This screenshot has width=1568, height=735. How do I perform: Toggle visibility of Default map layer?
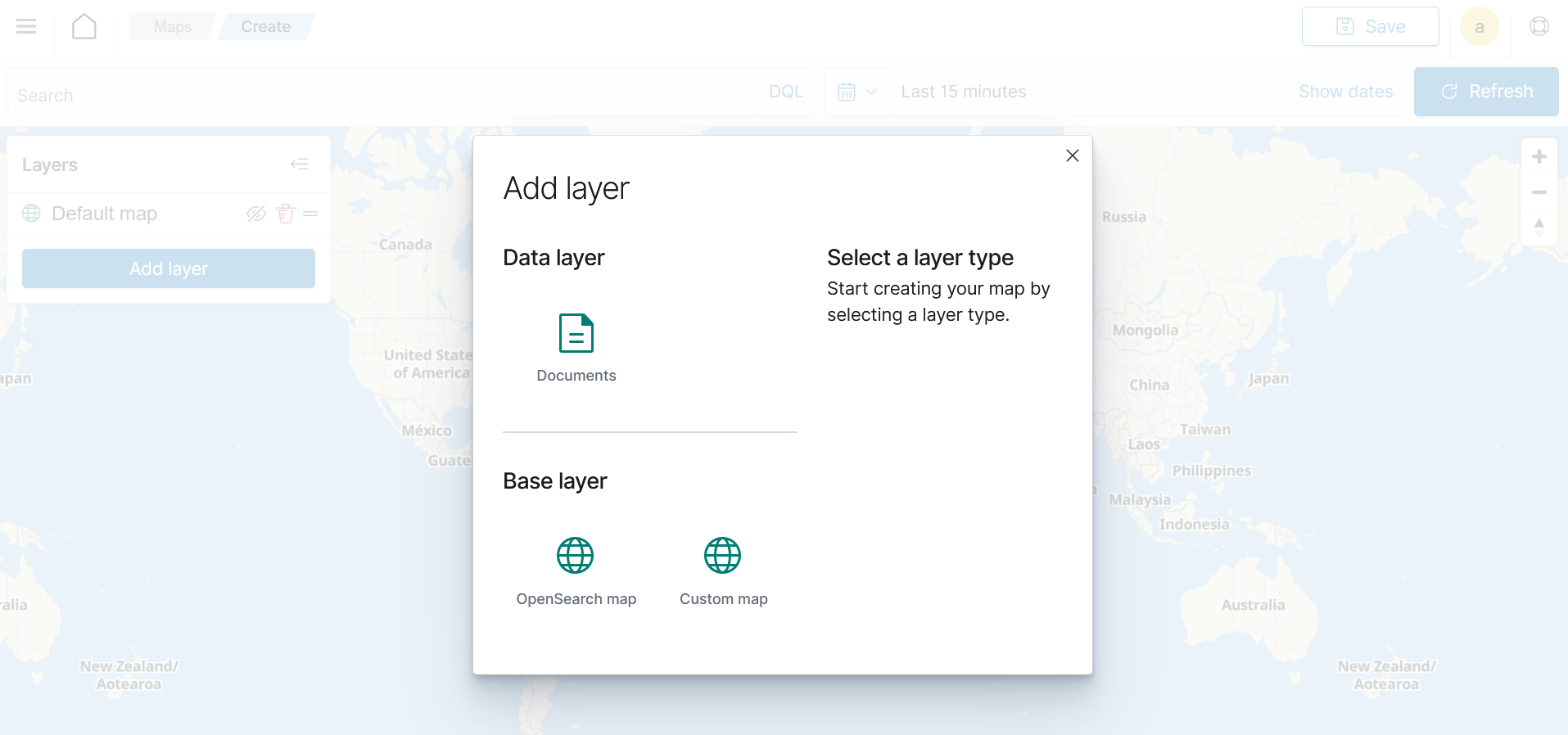[256, 214]
